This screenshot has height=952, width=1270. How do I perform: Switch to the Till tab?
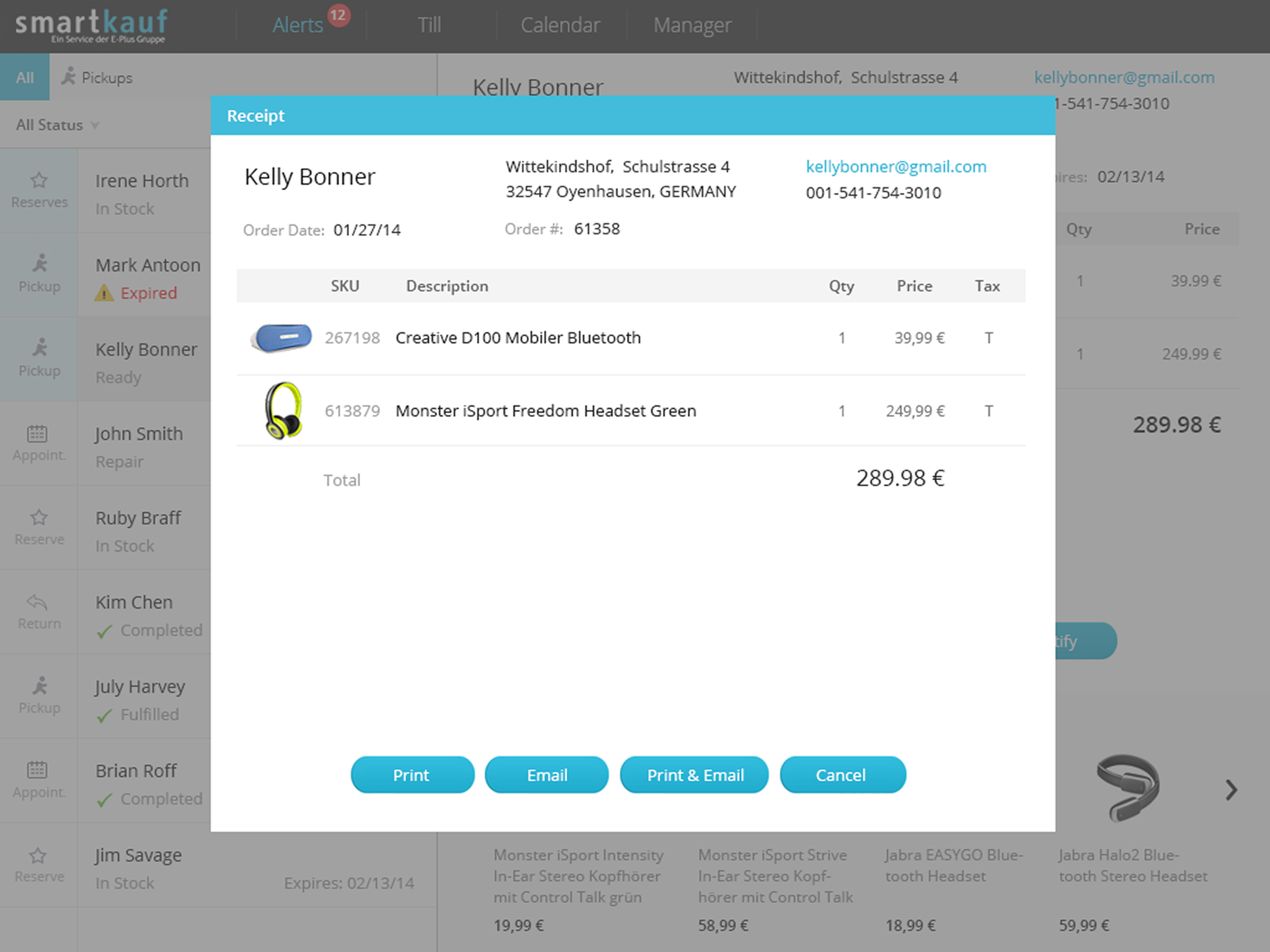tap(429, 25)
